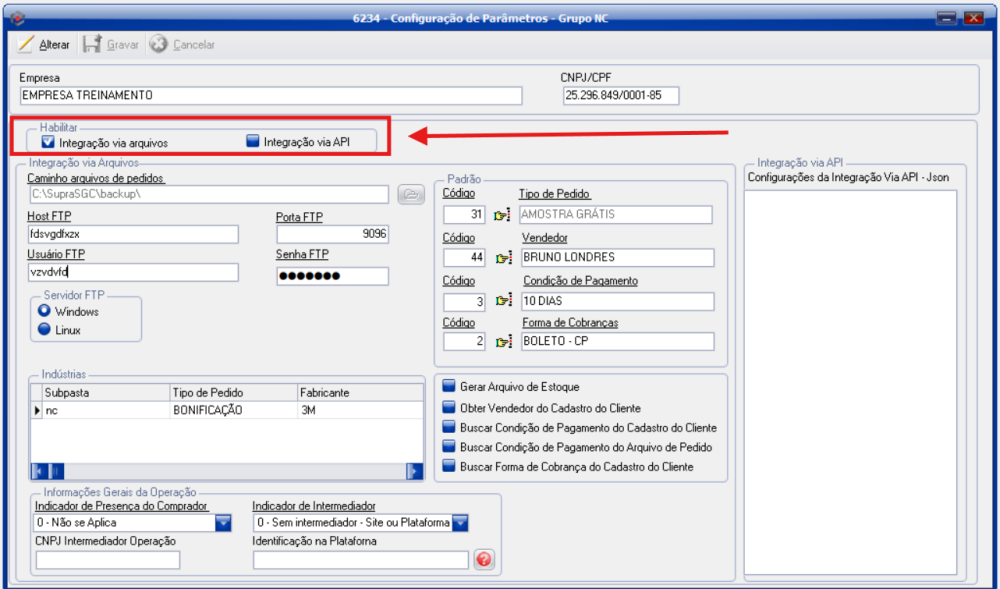Expand Indicador de Intermediador dropdown
1000x589 pixels.
[460, 522]
